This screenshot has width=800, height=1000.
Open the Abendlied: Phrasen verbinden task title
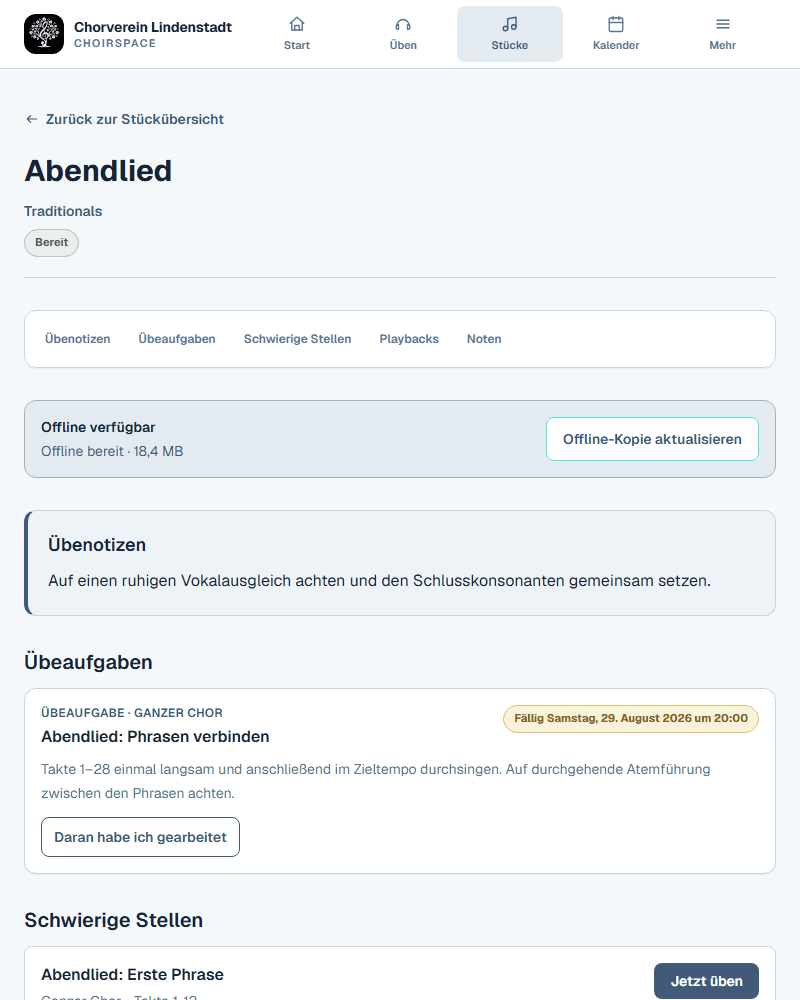[155, 737]
